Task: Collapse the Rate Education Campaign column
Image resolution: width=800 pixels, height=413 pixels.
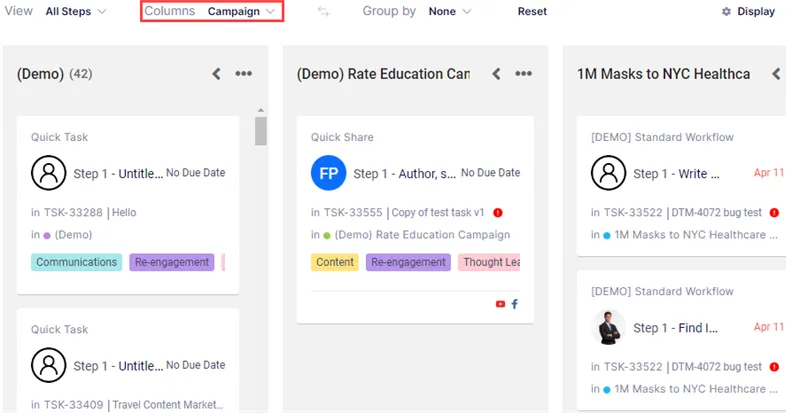Action: coord(496,74)
